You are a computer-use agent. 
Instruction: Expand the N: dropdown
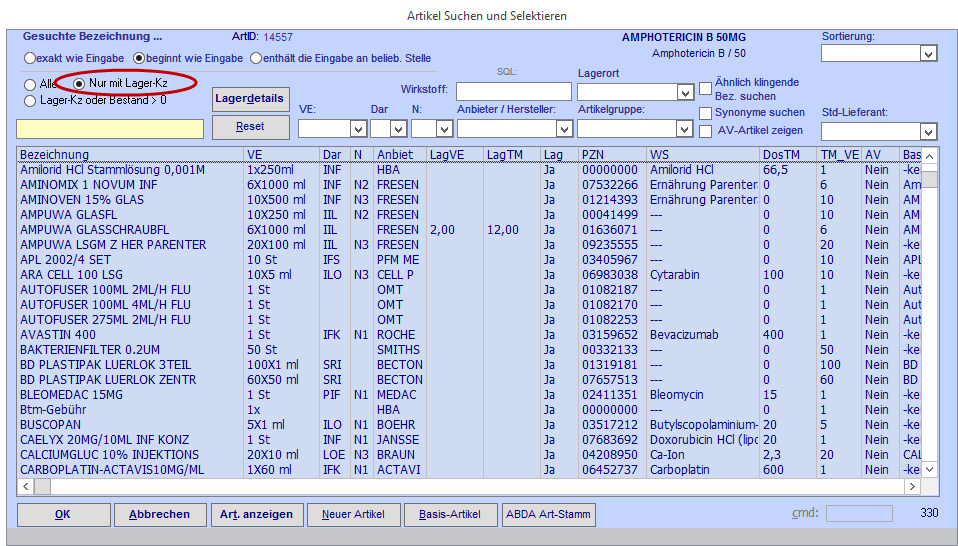point(444,129)
